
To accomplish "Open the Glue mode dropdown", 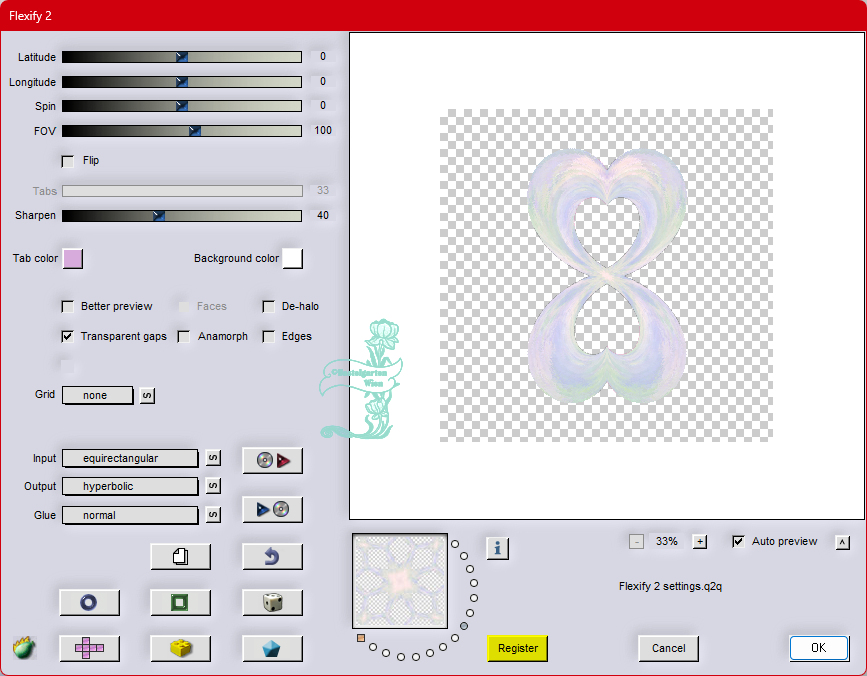I will click(130, 515).
